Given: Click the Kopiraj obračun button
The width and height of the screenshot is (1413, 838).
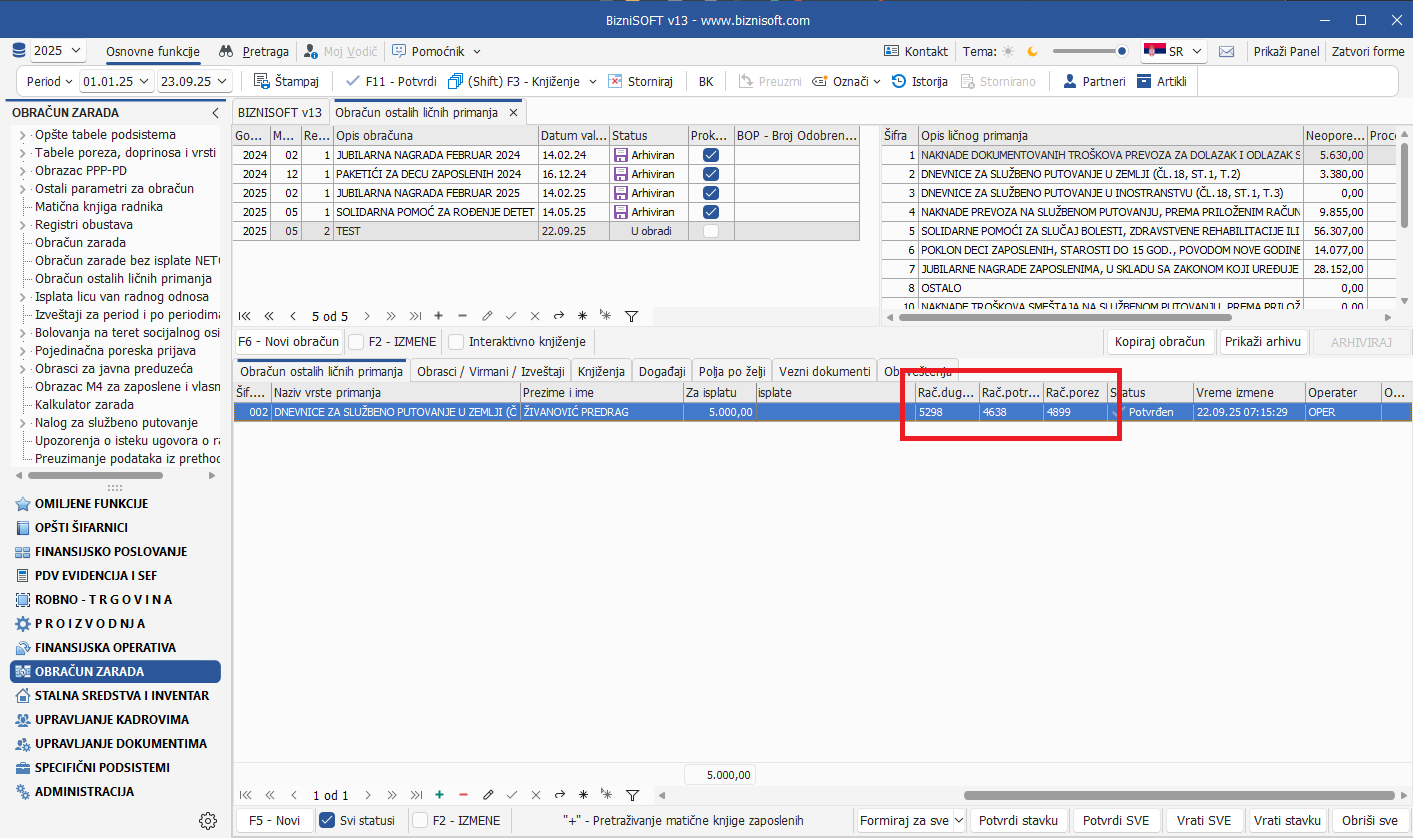Looking at the screenshot, I should (1160, 342).
